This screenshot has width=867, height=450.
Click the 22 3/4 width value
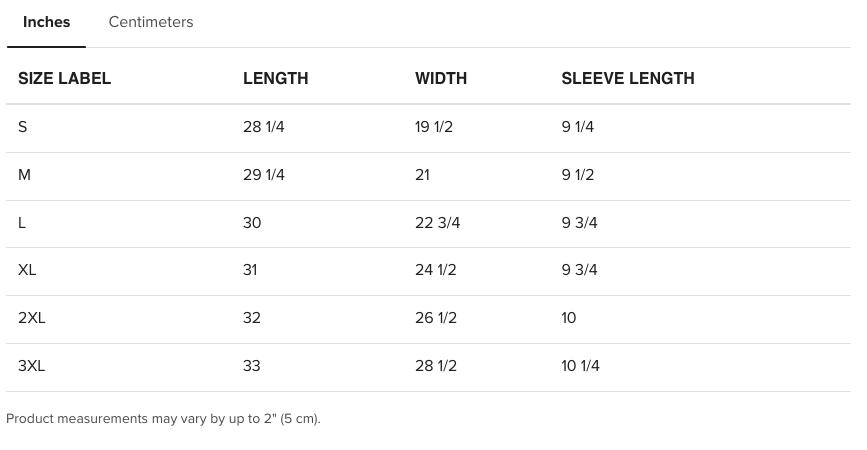coord(437,223)
